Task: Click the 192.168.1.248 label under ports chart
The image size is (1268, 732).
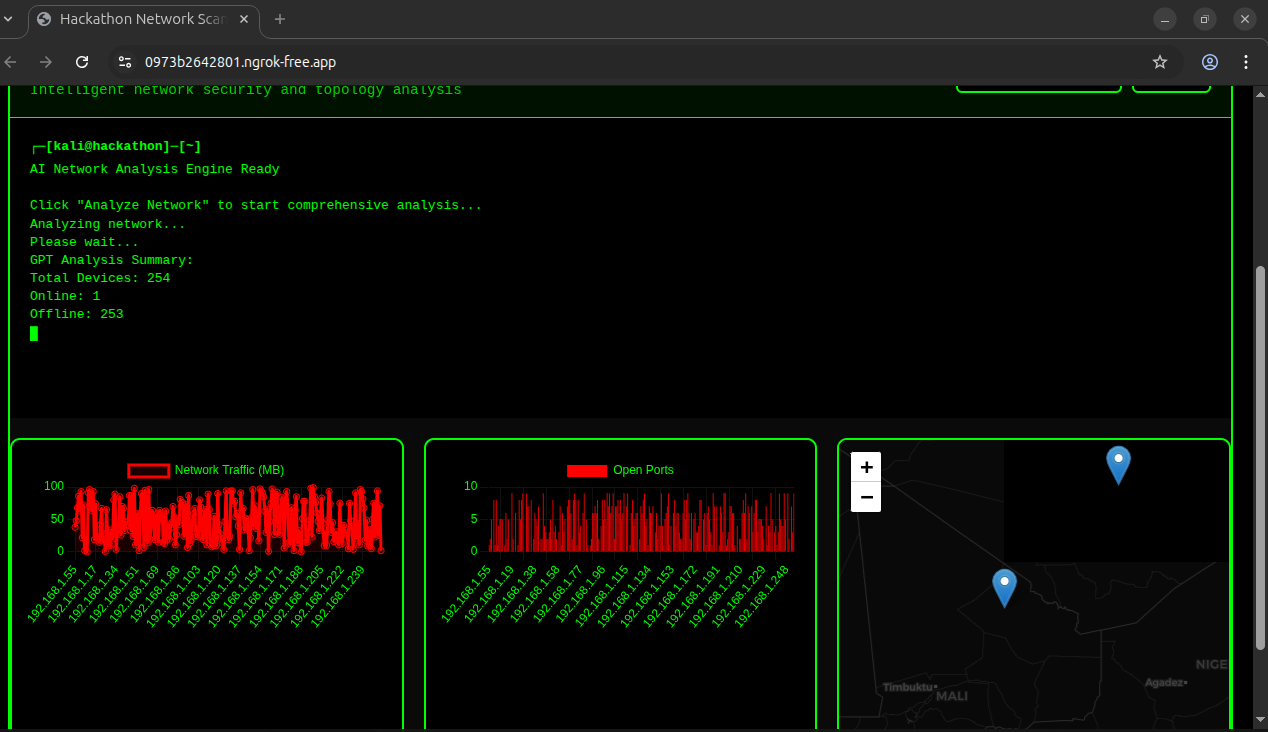Action: (x=762, y=598)
